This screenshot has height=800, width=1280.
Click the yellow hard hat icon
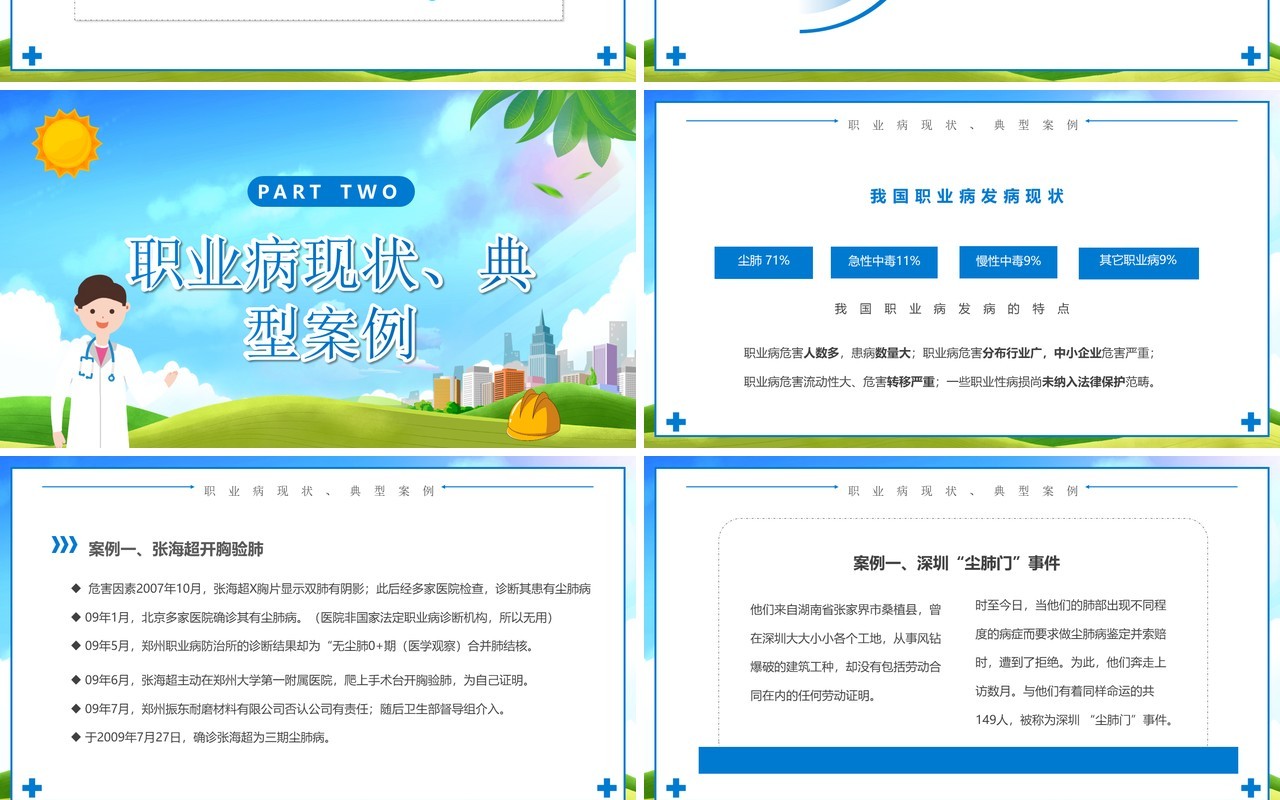[533, 415]
